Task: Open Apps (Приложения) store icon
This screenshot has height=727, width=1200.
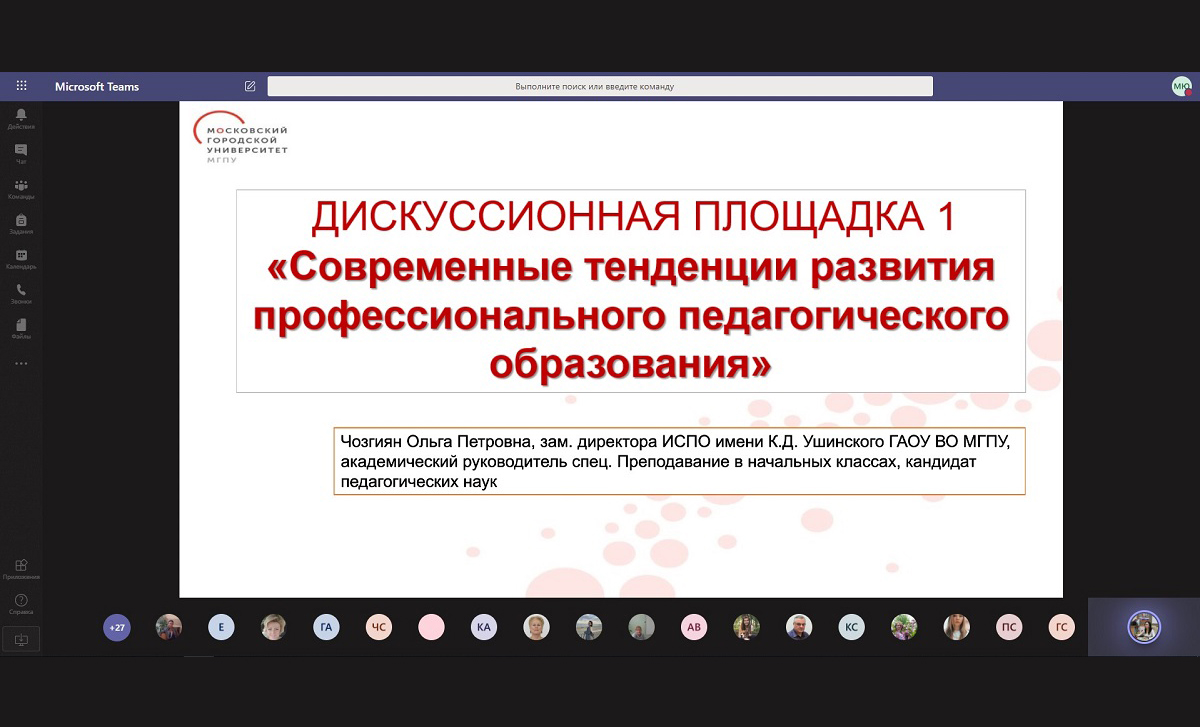Action: pos(21,567)
